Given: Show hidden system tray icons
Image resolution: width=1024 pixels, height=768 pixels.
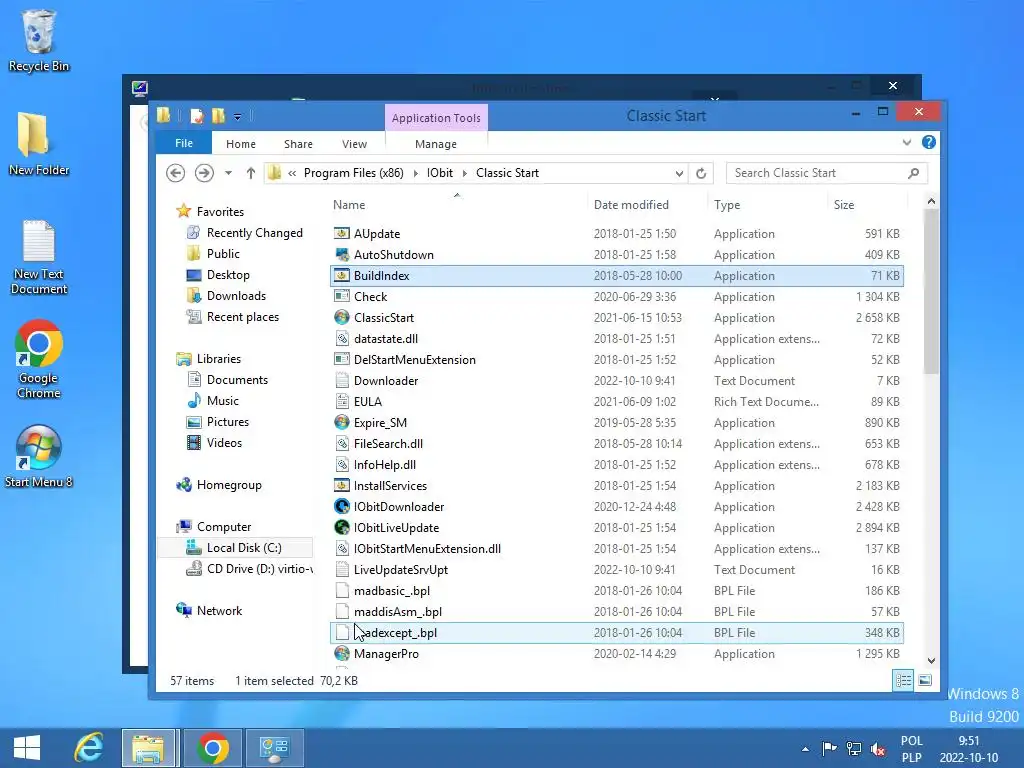Looking at the screenshot, I should tap(805, 749).
